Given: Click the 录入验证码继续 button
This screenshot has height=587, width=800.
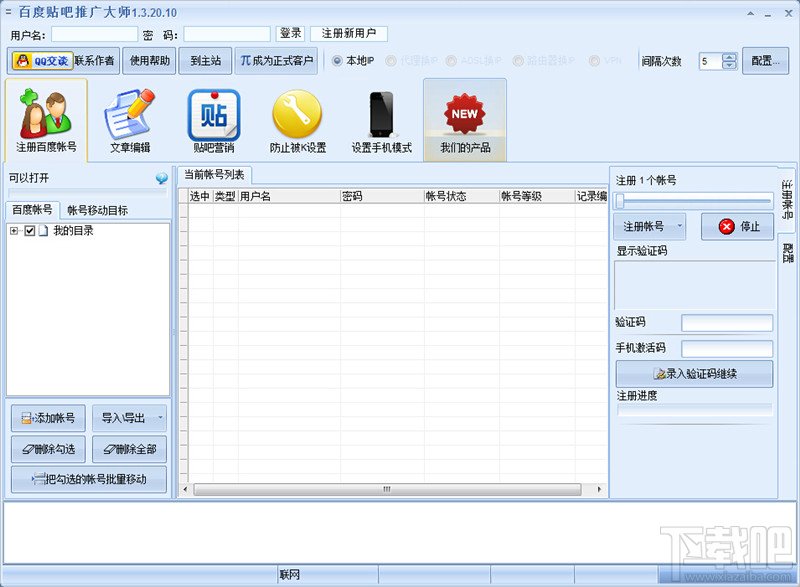Looking at the screenshot, I should coord(694,374).
